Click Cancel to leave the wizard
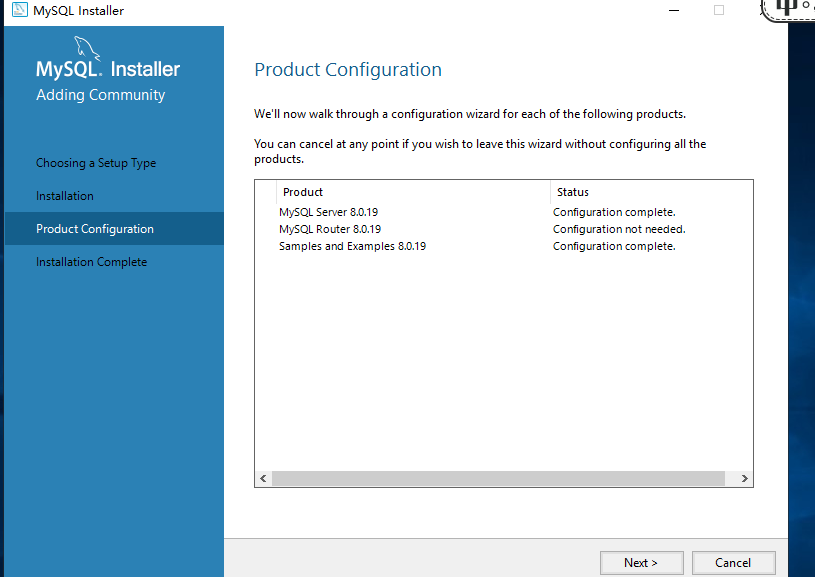The image size is (815, 577). click(733, 562)
